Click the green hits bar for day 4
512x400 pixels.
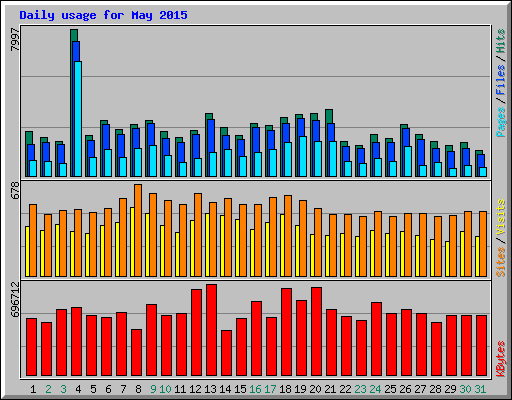point(74,35)
